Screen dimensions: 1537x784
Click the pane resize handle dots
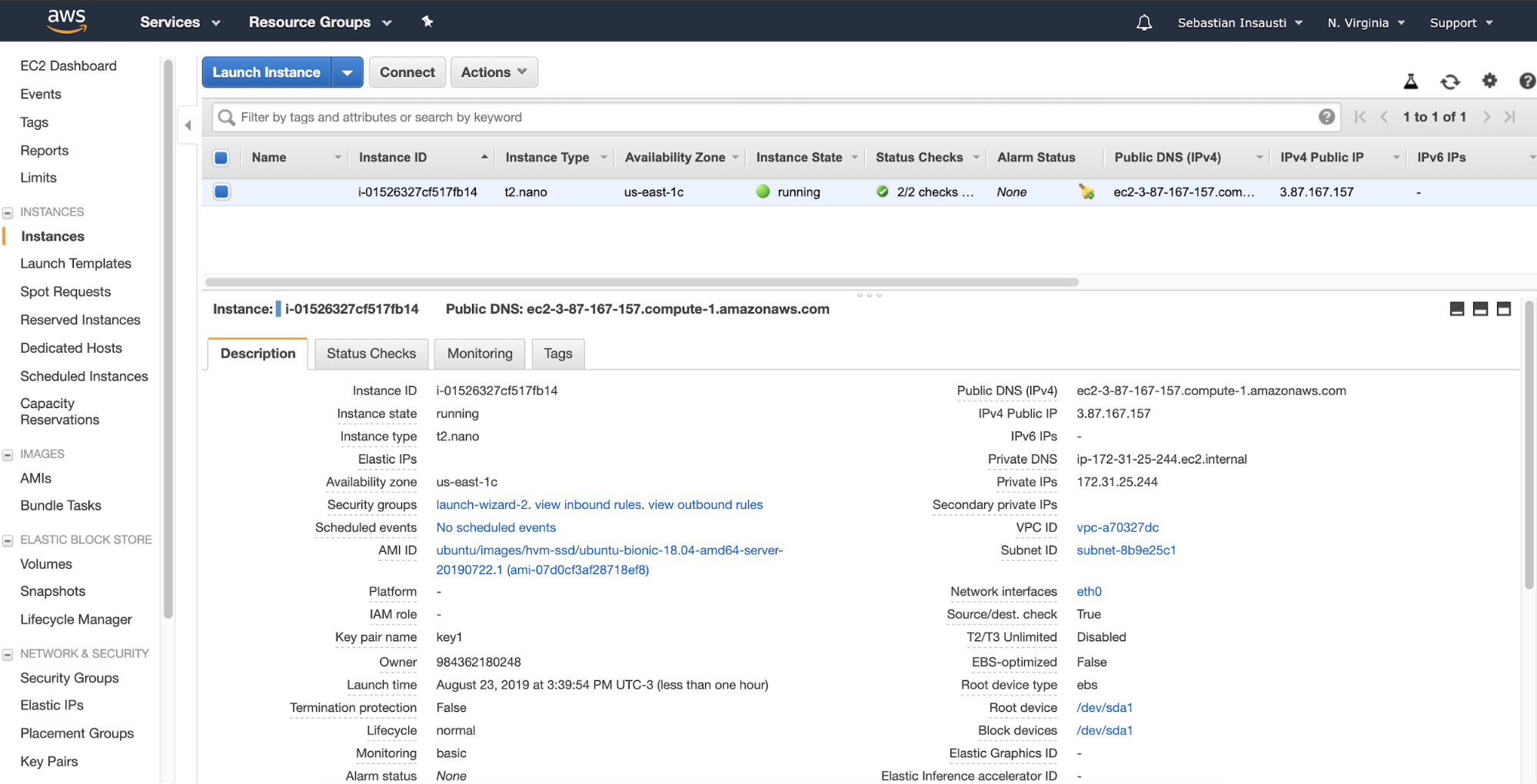tap(869, 295)
